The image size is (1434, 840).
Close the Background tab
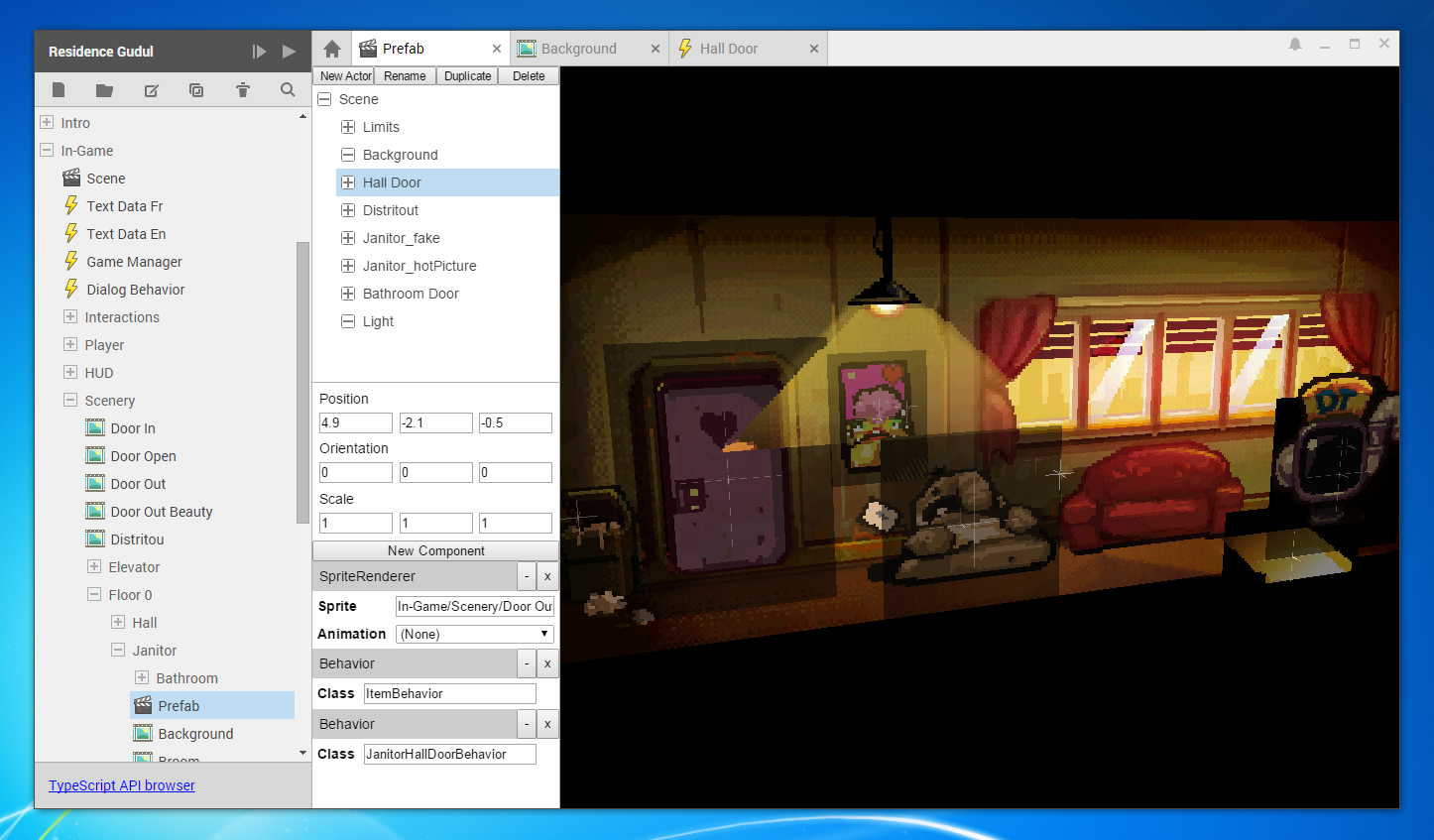tap(656, 49)
